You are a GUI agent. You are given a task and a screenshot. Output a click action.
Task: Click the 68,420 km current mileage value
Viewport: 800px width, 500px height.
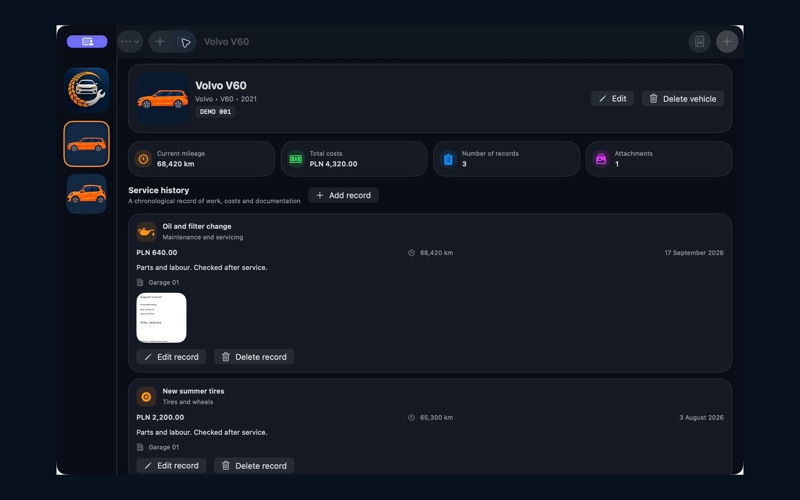176,164
